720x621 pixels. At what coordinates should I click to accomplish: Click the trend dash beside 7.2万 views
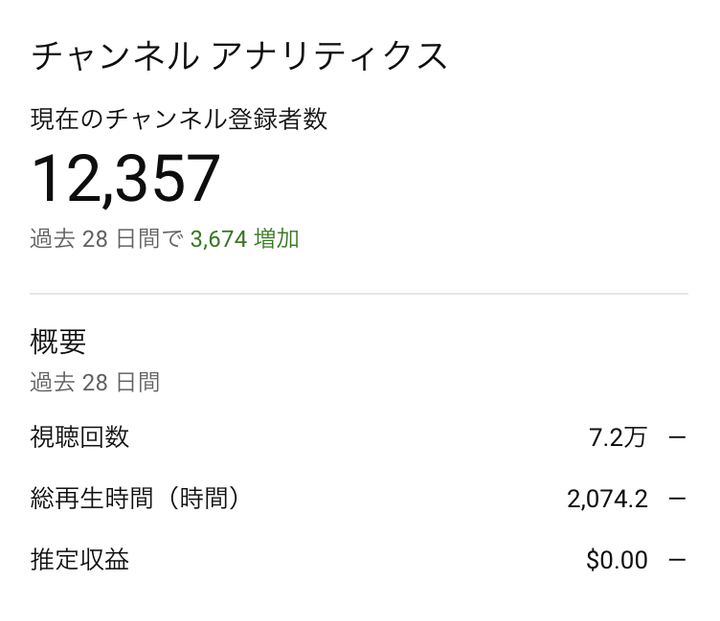coord(677,437)
